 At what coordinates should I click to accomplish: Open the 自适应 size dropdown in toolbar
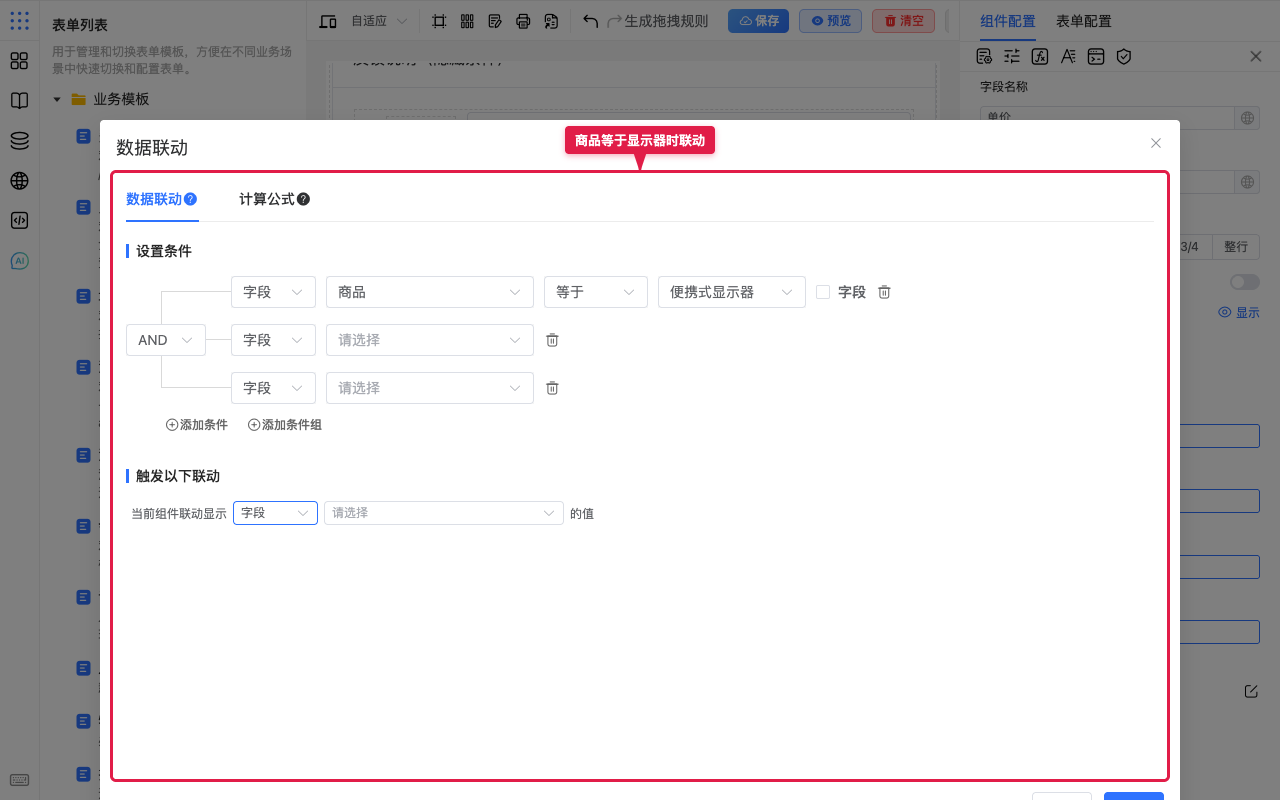379,21
